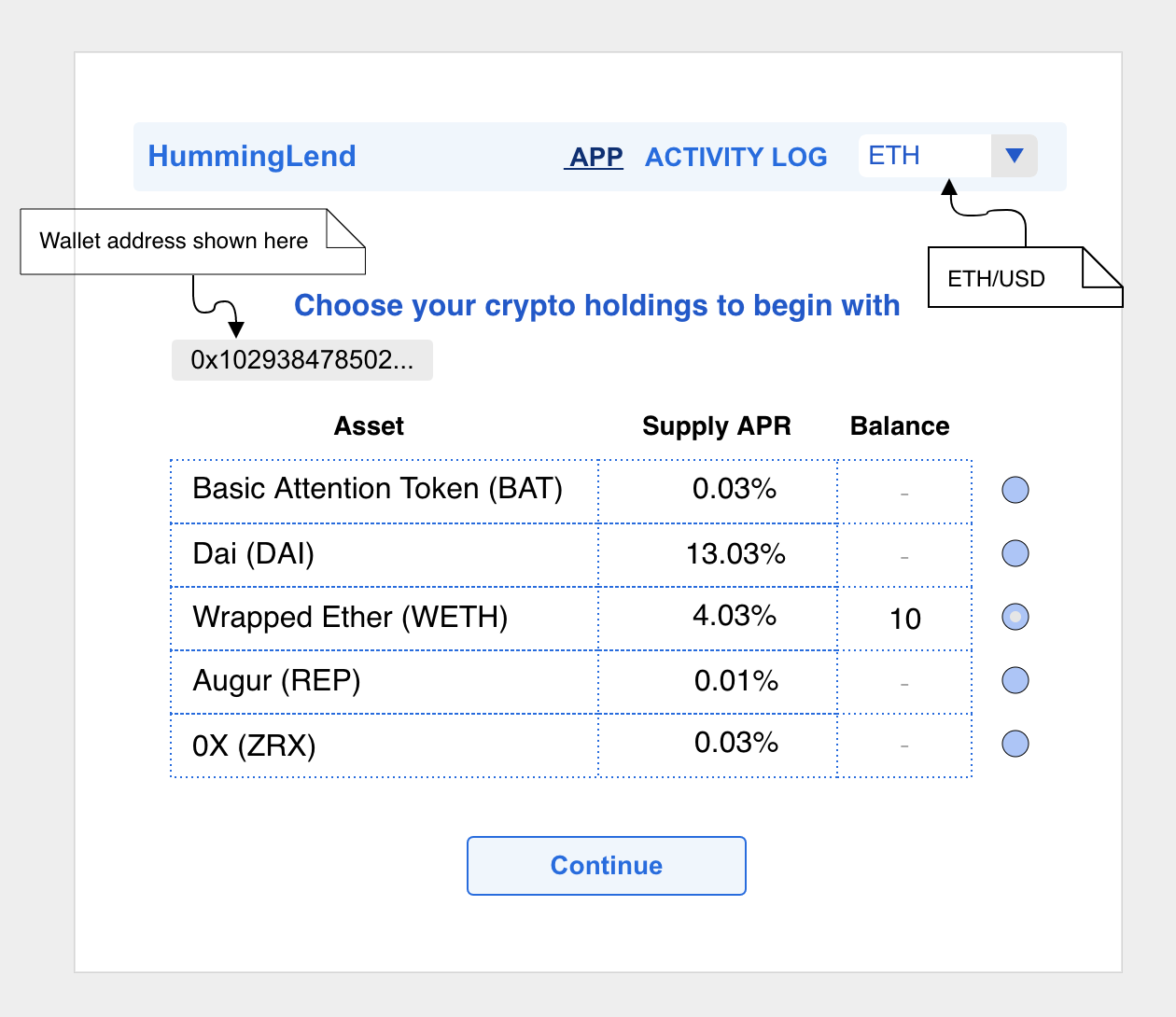This screenshot has height=1017, width=1176.
Task: Click the Wrapped Ether balance of 10
Action: pyautogui.click(x=904, y=619)
